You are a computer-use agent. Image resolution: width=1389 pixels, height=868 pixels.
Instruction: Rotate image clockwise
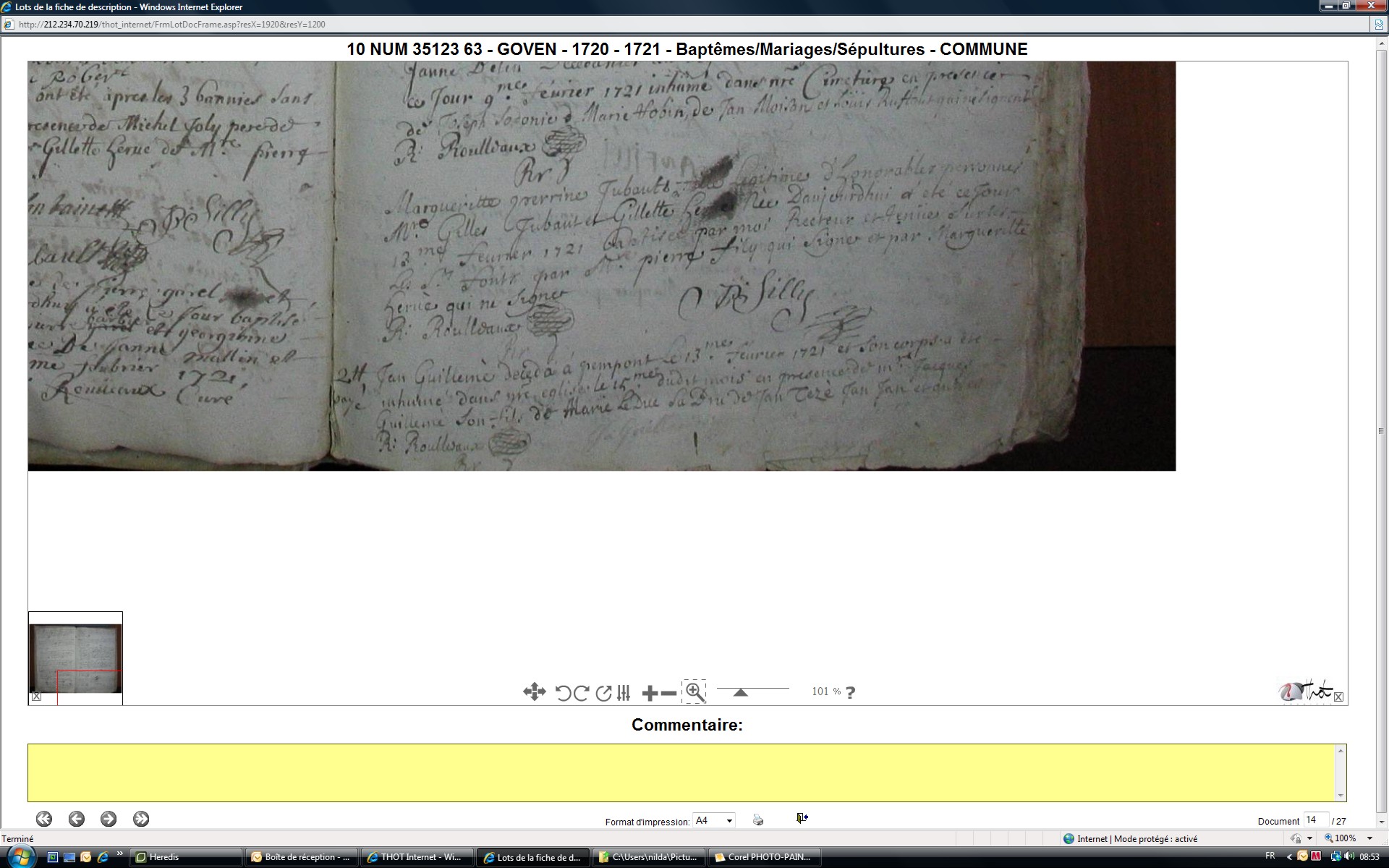[x=581, y=693]
